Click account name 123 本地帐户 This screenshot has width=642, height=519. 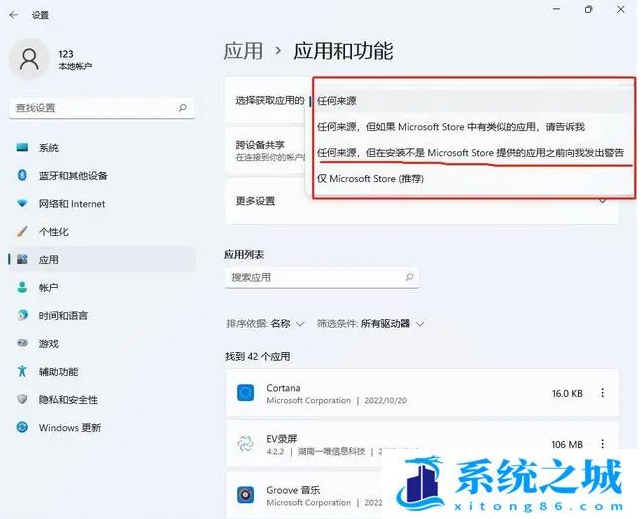(x=75, y=59)
